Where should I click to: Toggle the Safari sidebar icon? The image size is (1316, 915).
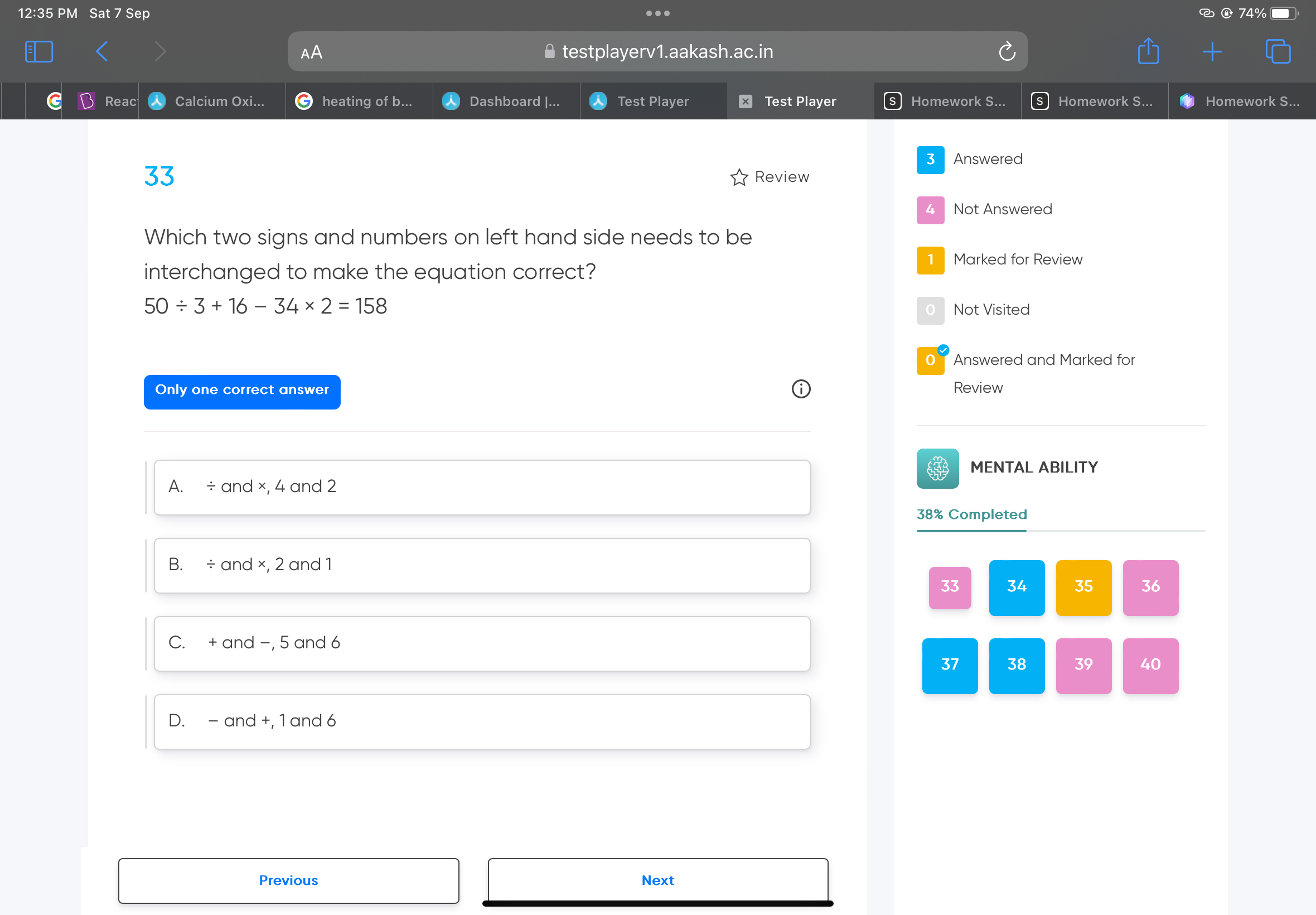click(39, 51)
